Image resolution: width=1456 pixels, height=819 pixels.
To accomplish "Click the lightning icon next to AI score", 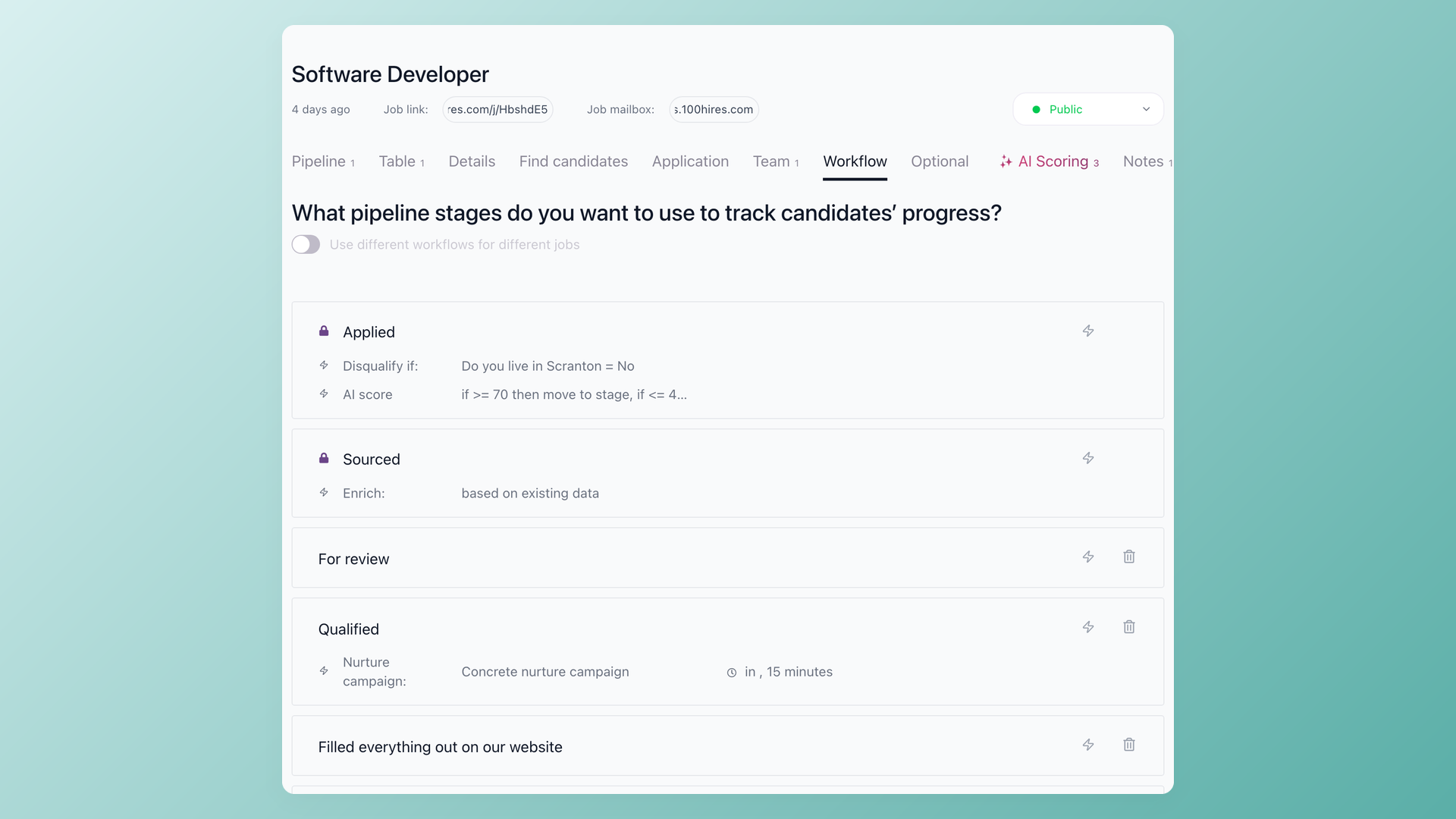I will [324, 394].
